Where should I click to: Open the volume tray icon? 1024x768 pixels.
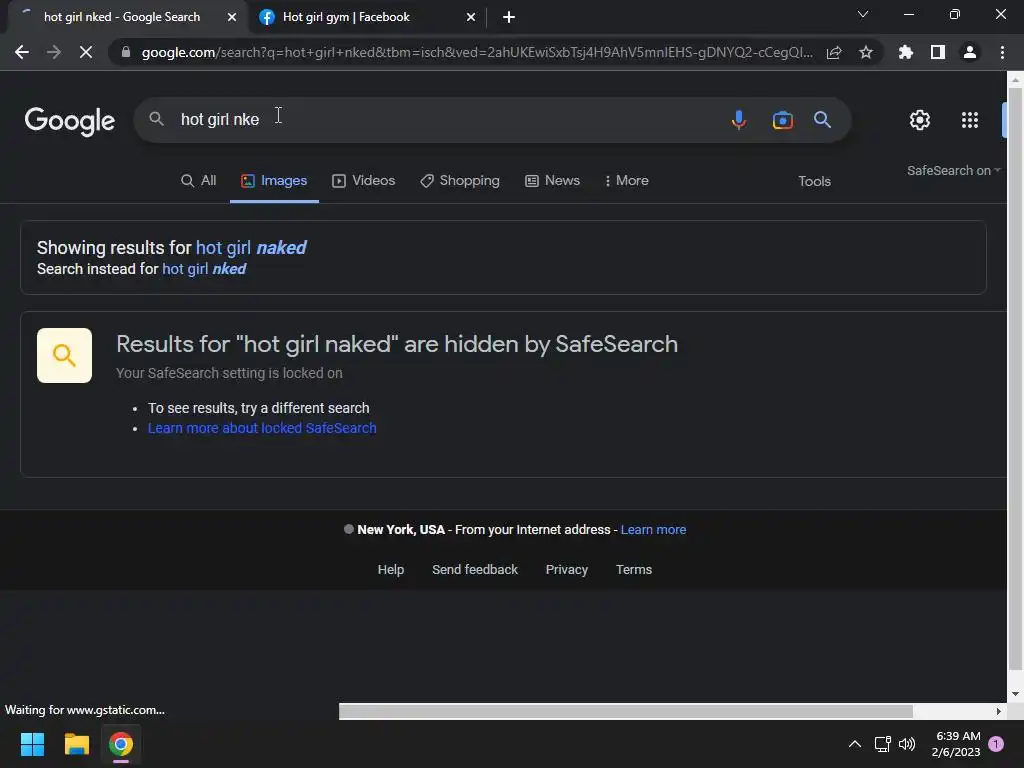907,744
